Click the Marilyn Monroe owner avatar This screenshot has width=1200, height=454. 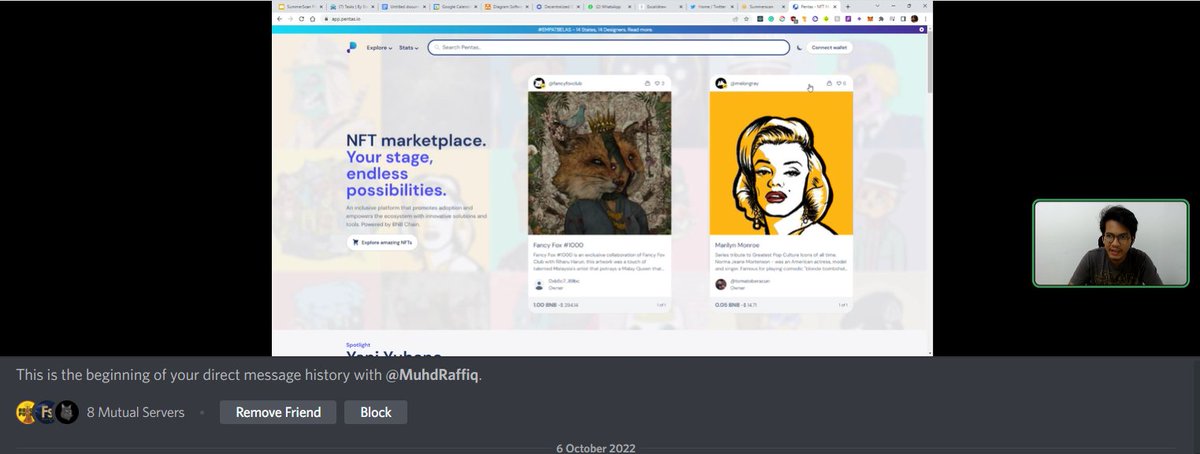pyautogui.click(x=721, y=284)
